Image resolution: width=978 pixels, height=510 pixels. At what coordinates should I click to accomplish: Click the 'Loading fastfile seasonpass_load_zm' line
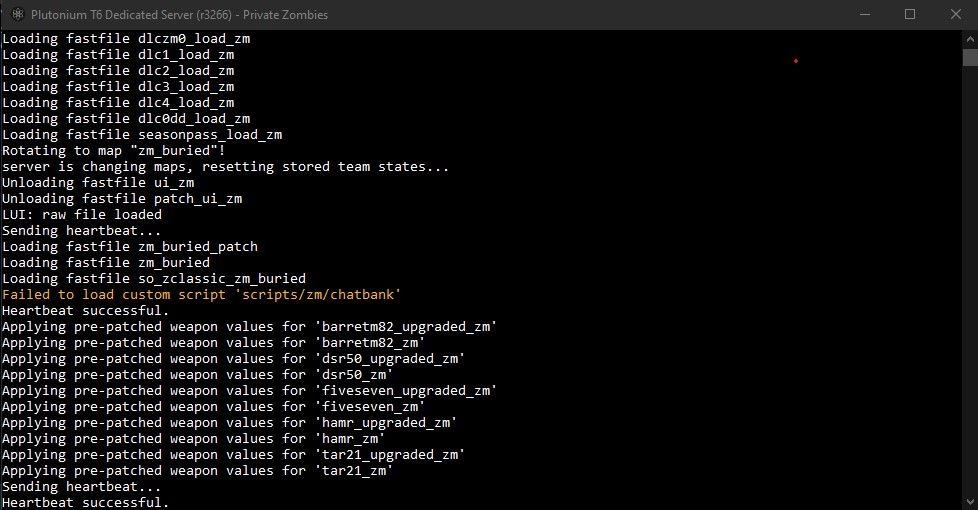[x=142, y=134]
